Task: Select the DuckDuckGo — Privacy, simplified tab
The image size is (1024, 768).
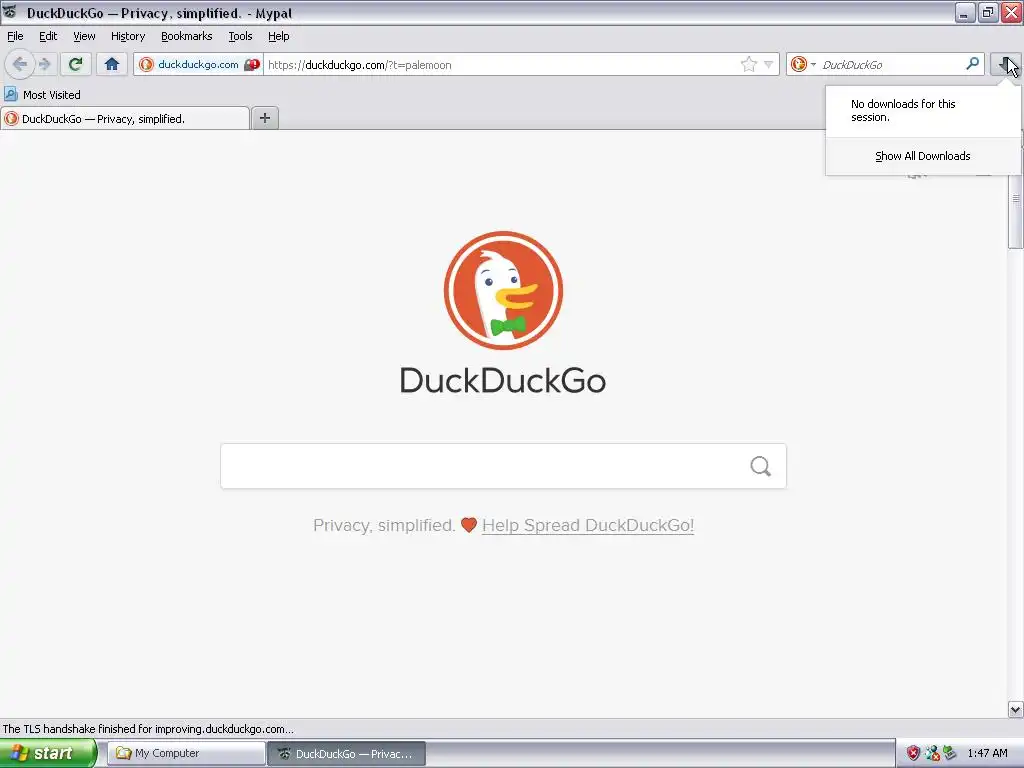Action: 125,118
